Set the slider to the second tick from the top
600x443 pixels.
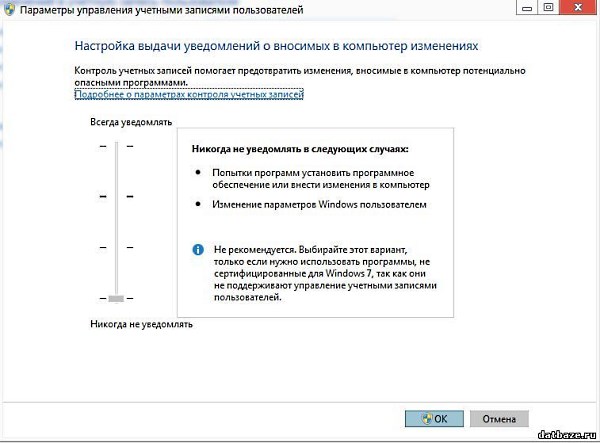tap(116, 196)
